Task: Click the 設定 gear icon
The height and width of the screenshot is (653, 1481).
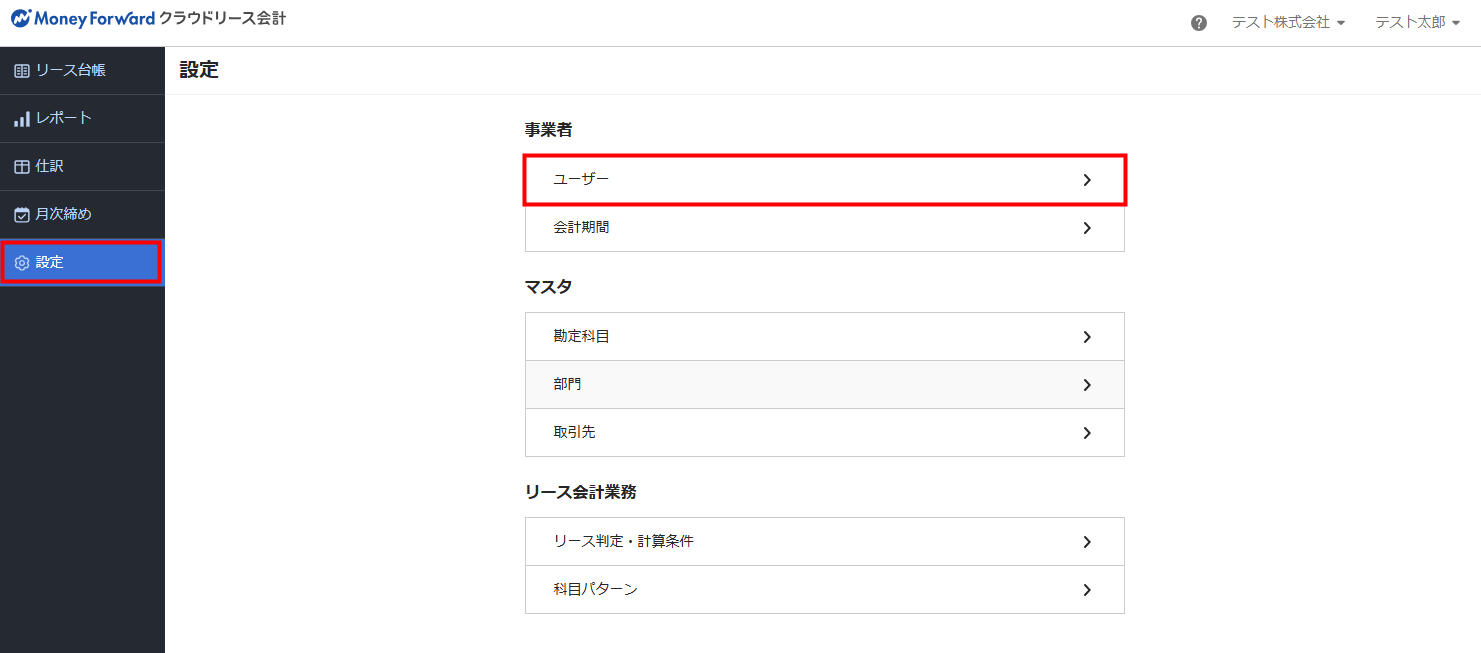Action: (x=22, y=263)
